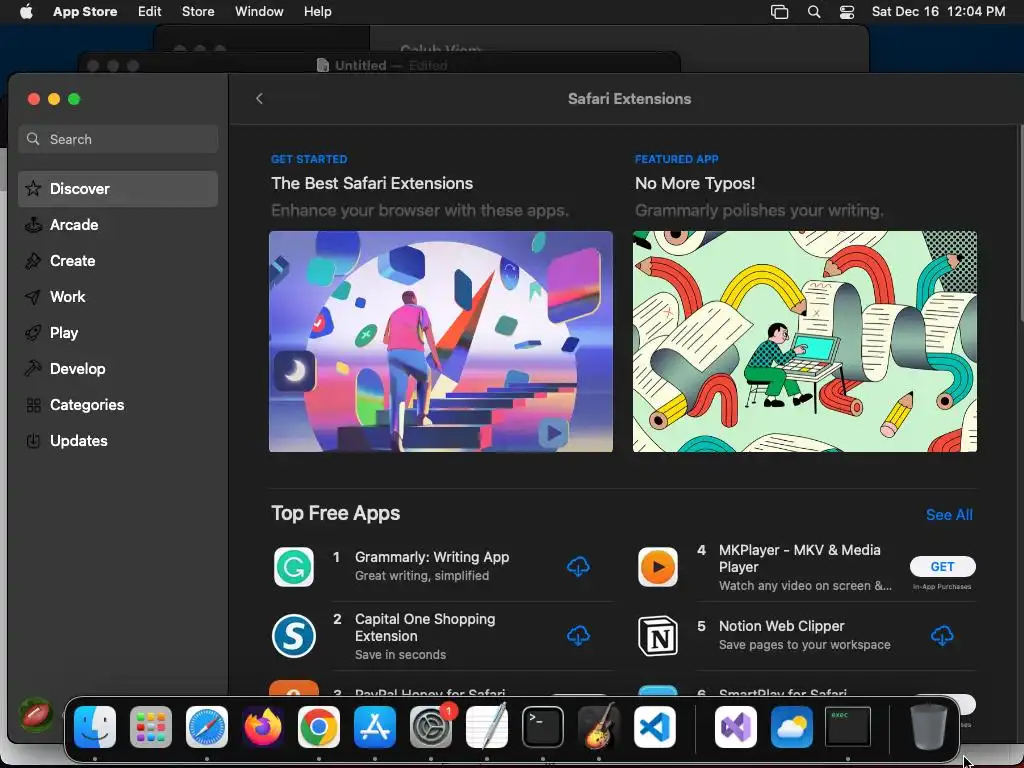1024x768 pixels.
Task: Click the Updates download icon
Action: click(33, 441)
